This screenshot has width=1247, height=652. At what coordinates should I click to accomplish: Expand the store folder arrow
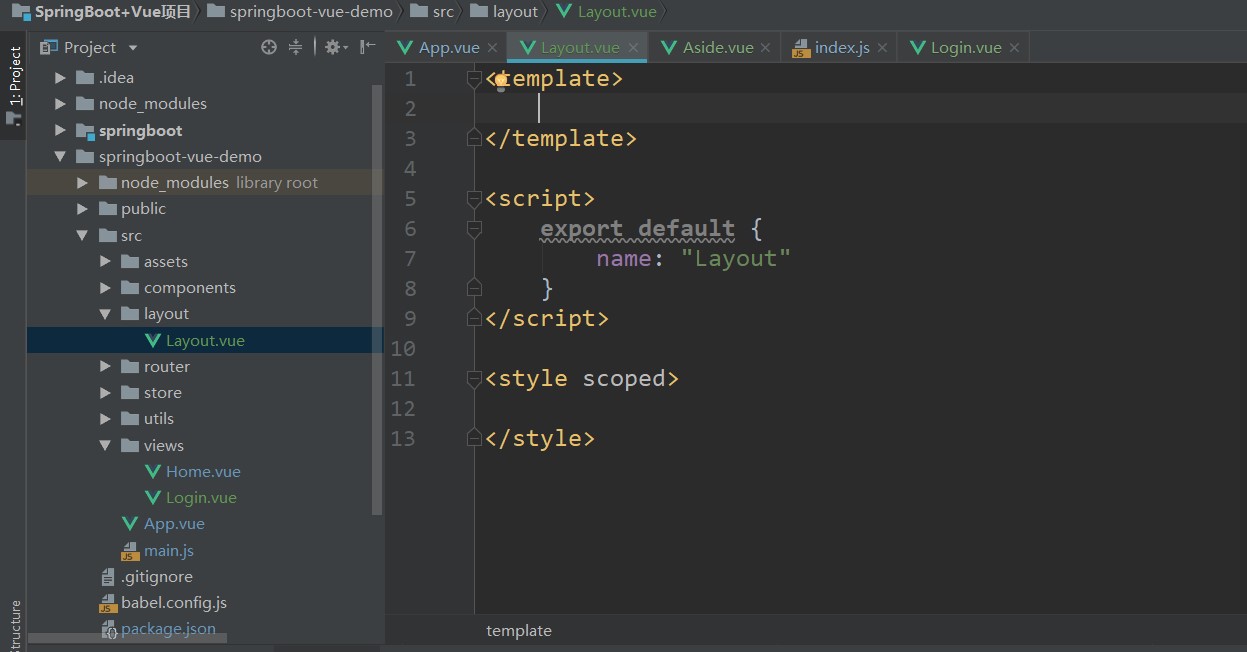pos(105,392)
